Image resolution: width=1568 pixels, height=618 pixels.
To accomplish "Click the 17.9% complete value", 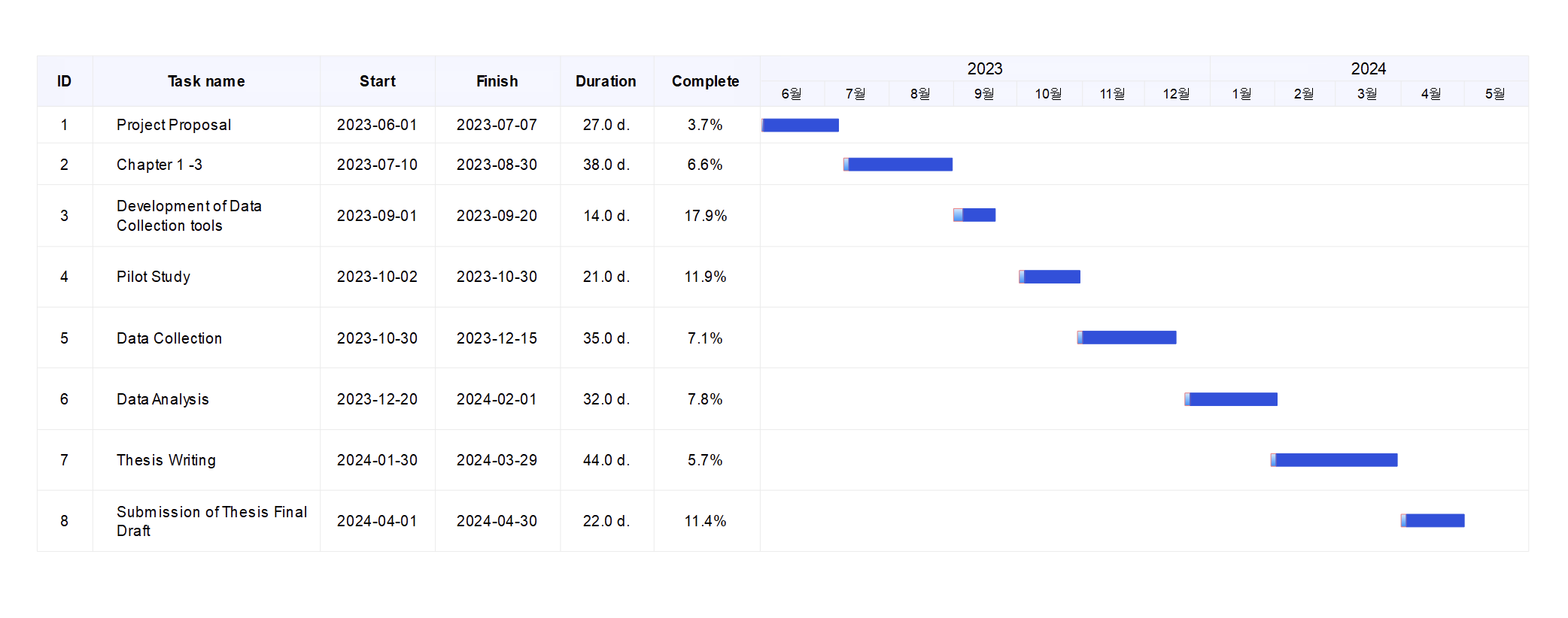I will click(x=705, y=216).
